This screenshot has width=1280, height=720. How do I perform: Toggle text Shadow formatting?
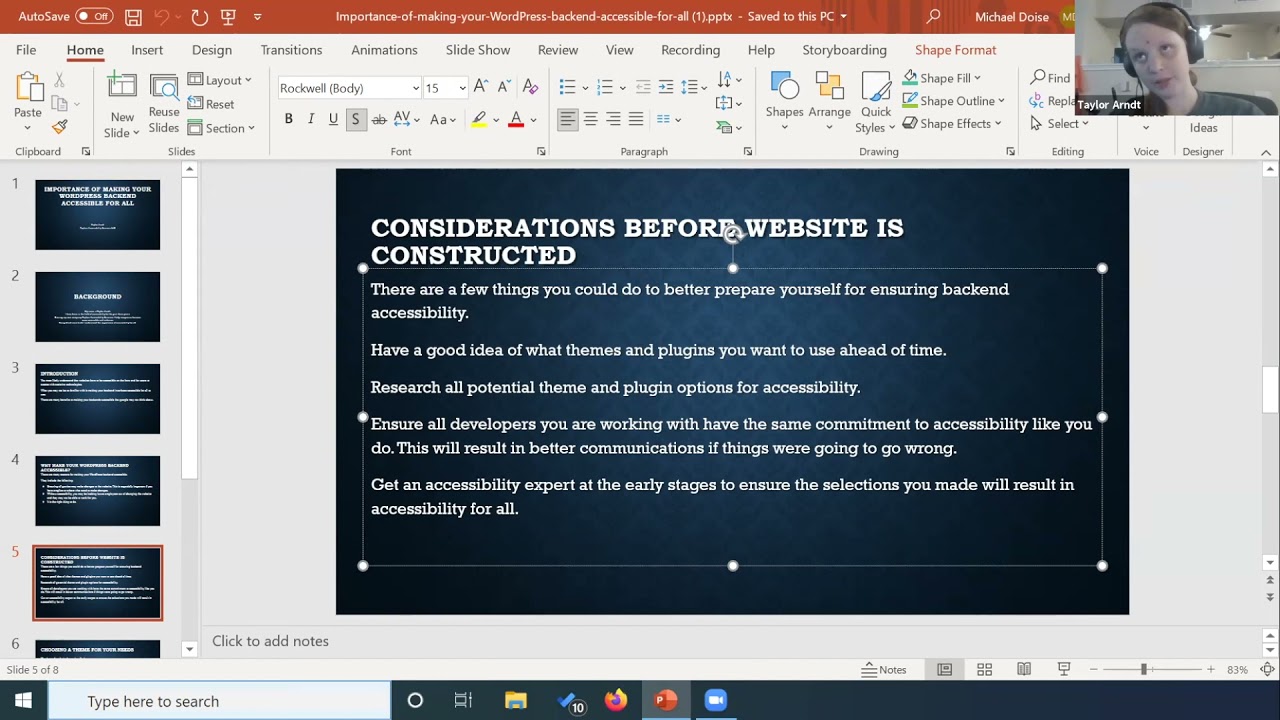tap(355, 119)
